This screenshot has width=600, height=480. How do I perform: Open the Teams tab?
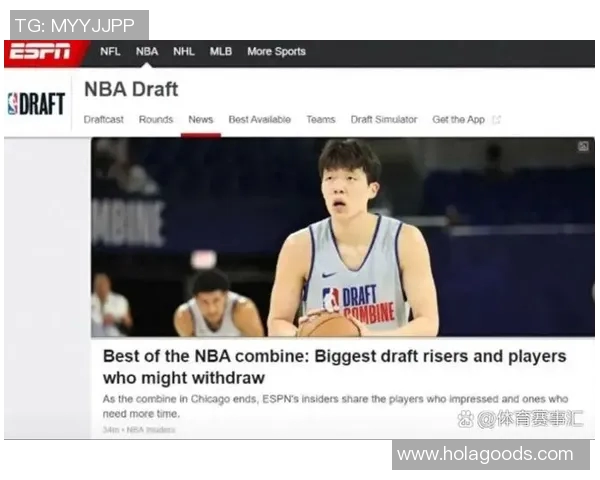[x=321, y=120]
